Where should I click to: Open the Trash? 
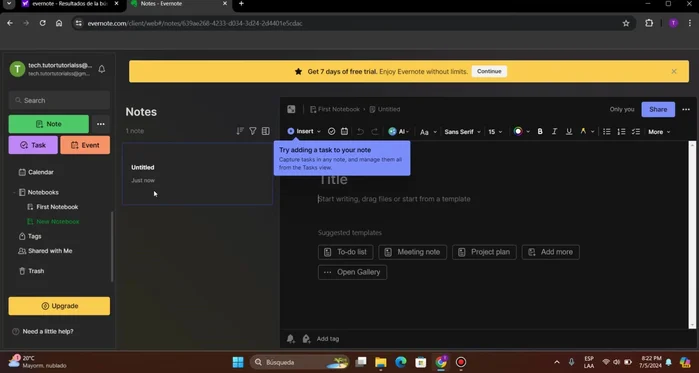(x=31, y=271)
